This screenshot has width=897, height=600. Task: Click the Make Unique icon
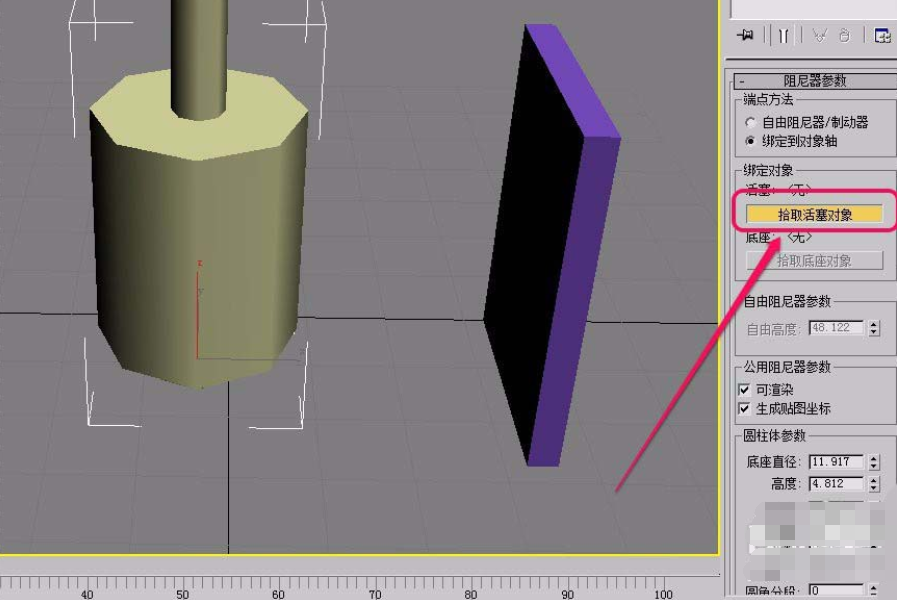tap(820, 35)
